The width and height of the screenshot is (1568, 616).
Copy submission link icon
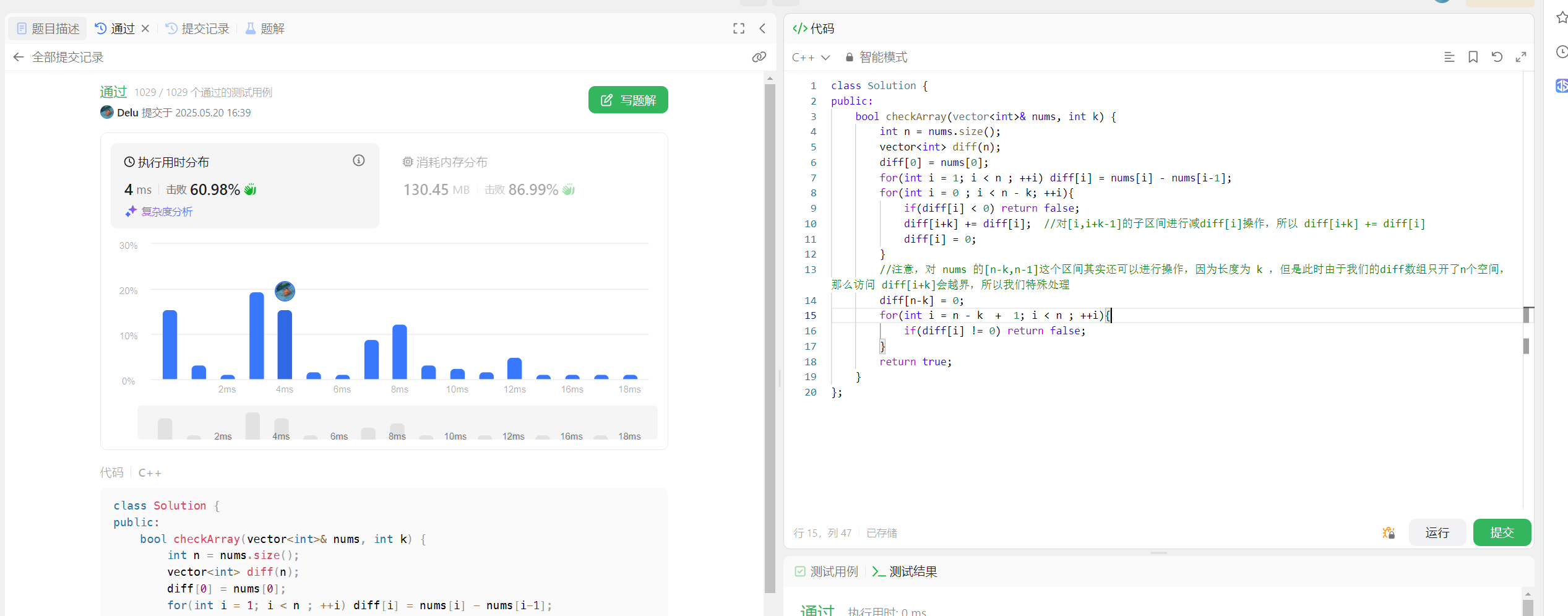[x=759, y=57]
